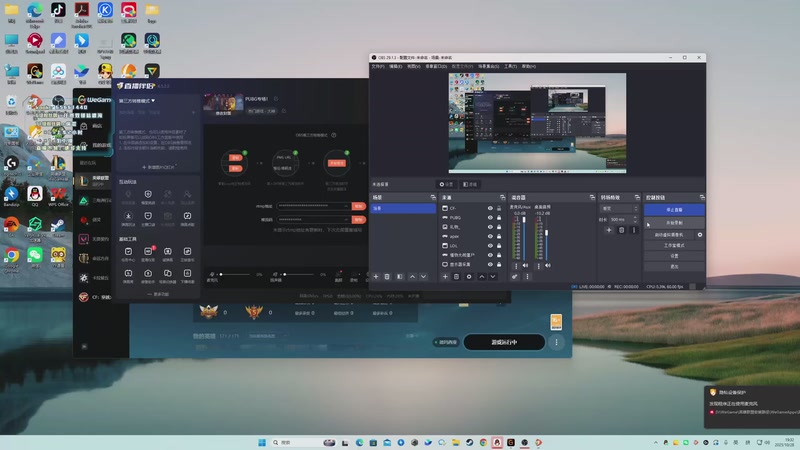Delete selected source with Sources trash icon
This screenshot has height=450, width=800.
pyautogui.click(x=457, y=277)
